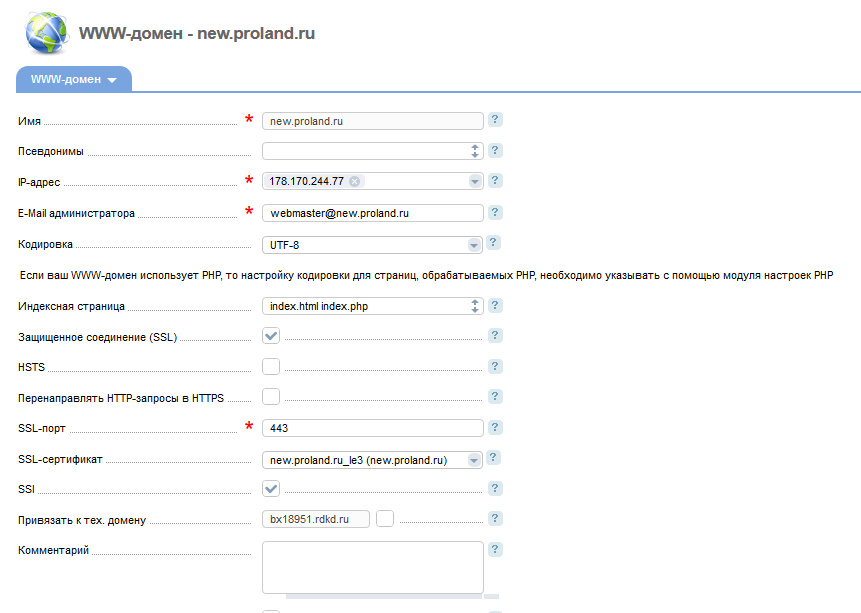This screenshot has width=861, height=613.
Task: Click the SSL-порт input field
Action: click(372, 428)
